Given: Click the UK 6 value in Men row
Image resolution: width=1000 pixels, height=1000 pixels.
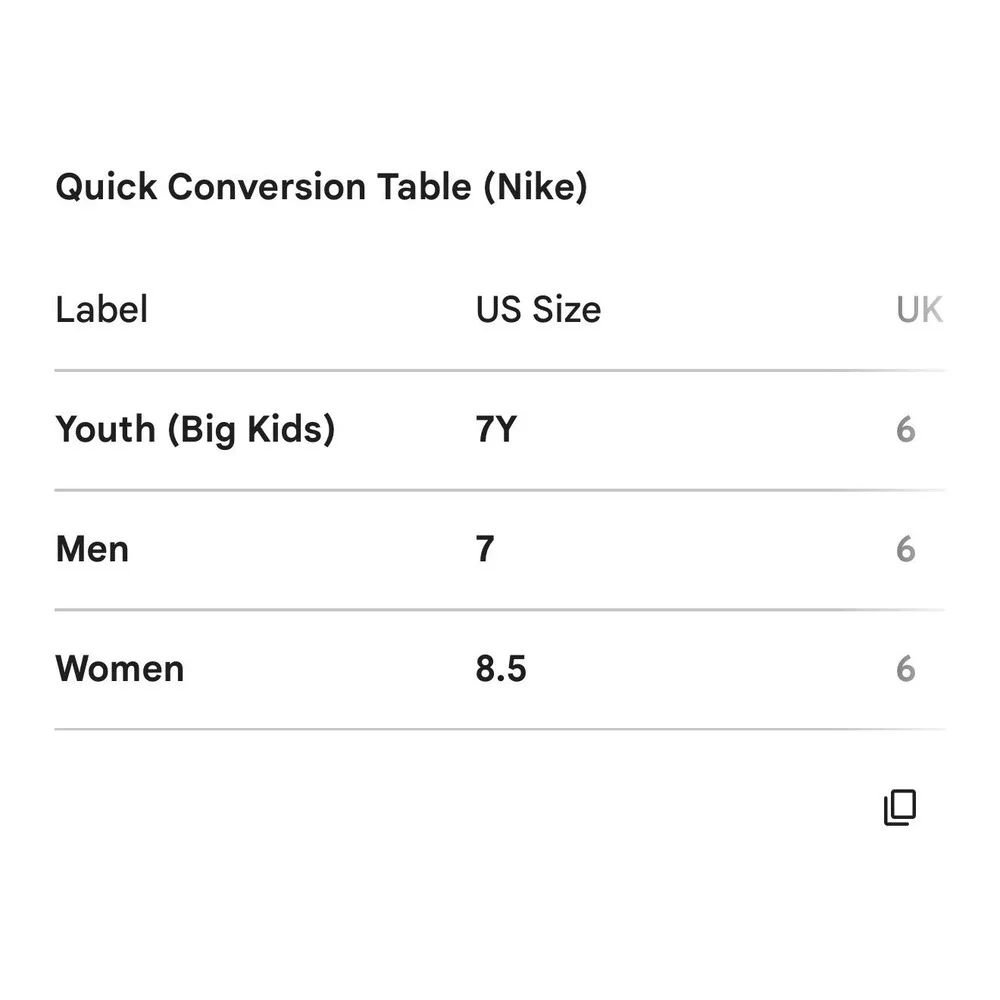Looking at the screenshot, I should coord(906,549).
